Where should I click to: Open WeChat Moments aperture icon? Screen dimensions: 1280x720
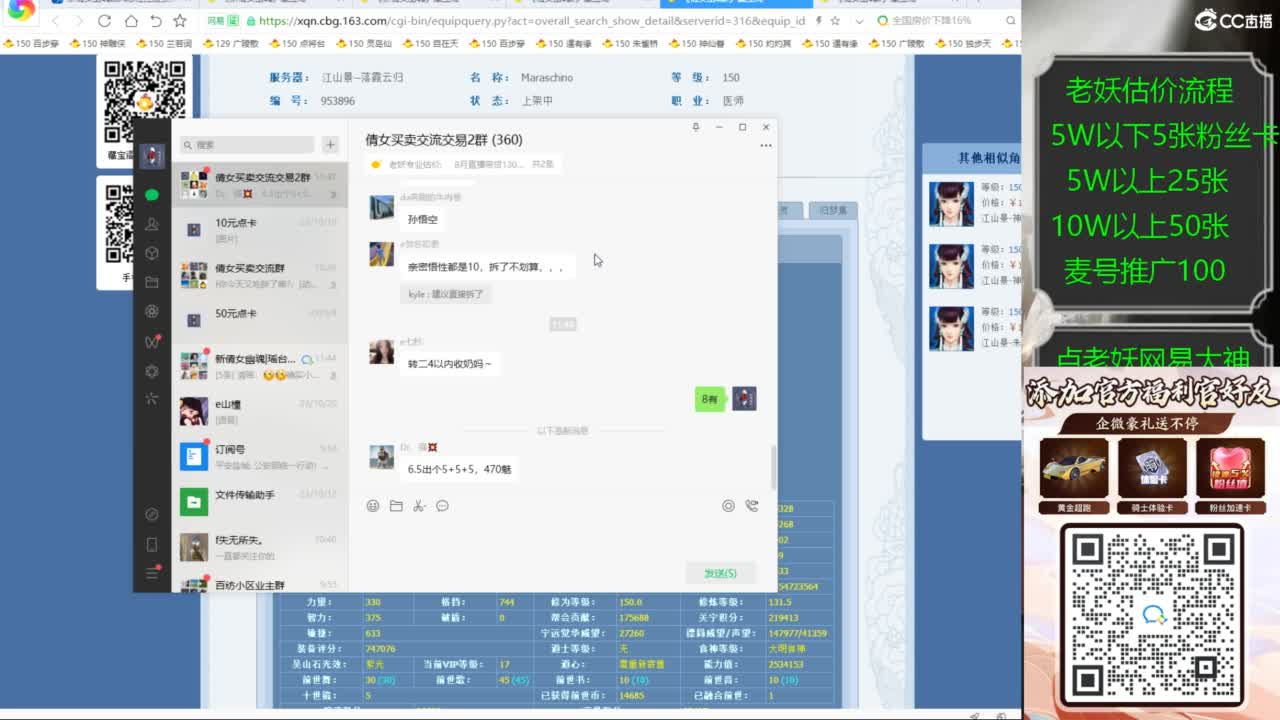(152, 311)
